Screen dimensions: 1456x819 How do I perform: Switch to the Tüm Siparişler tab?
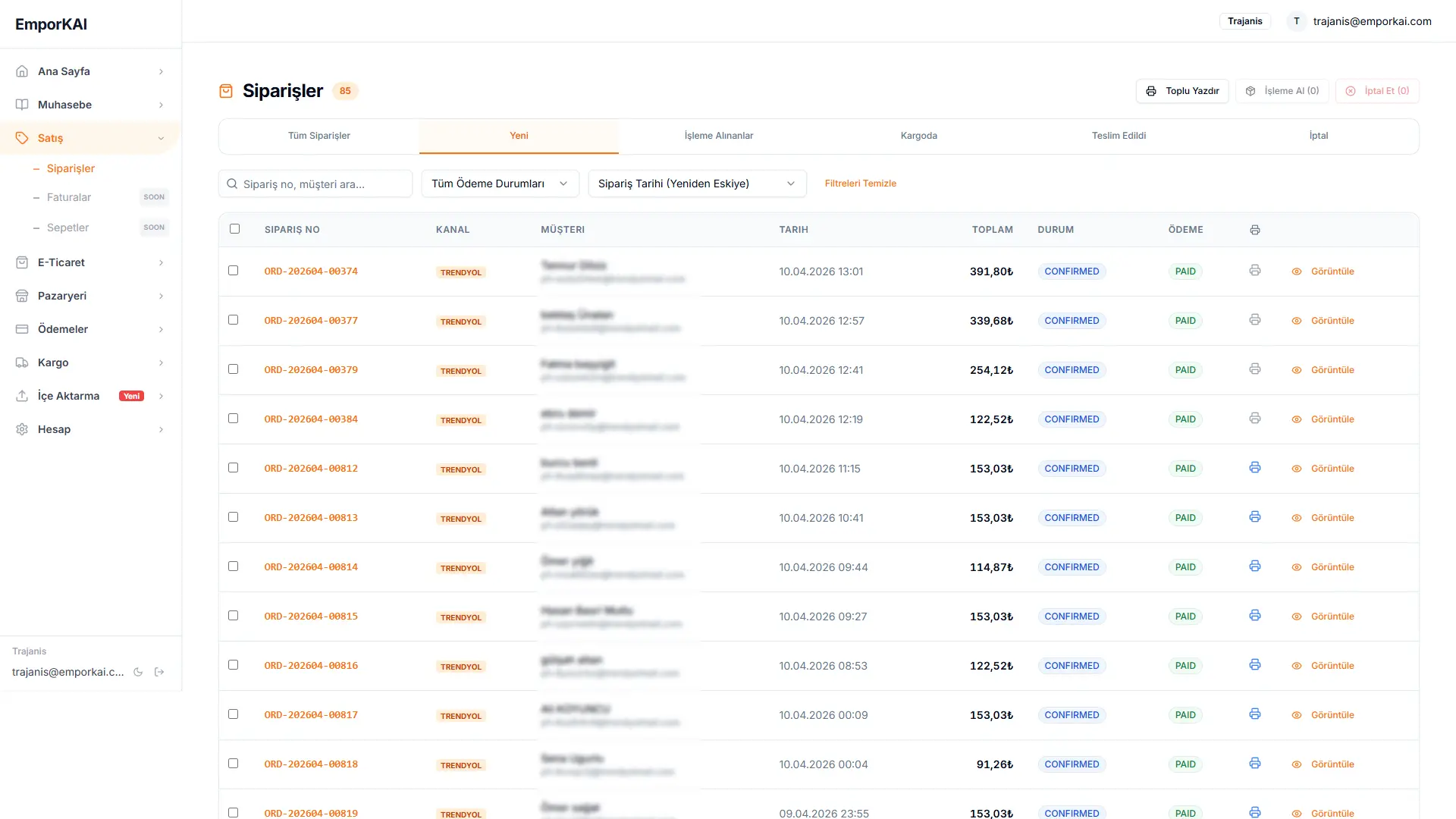[318, 136]
